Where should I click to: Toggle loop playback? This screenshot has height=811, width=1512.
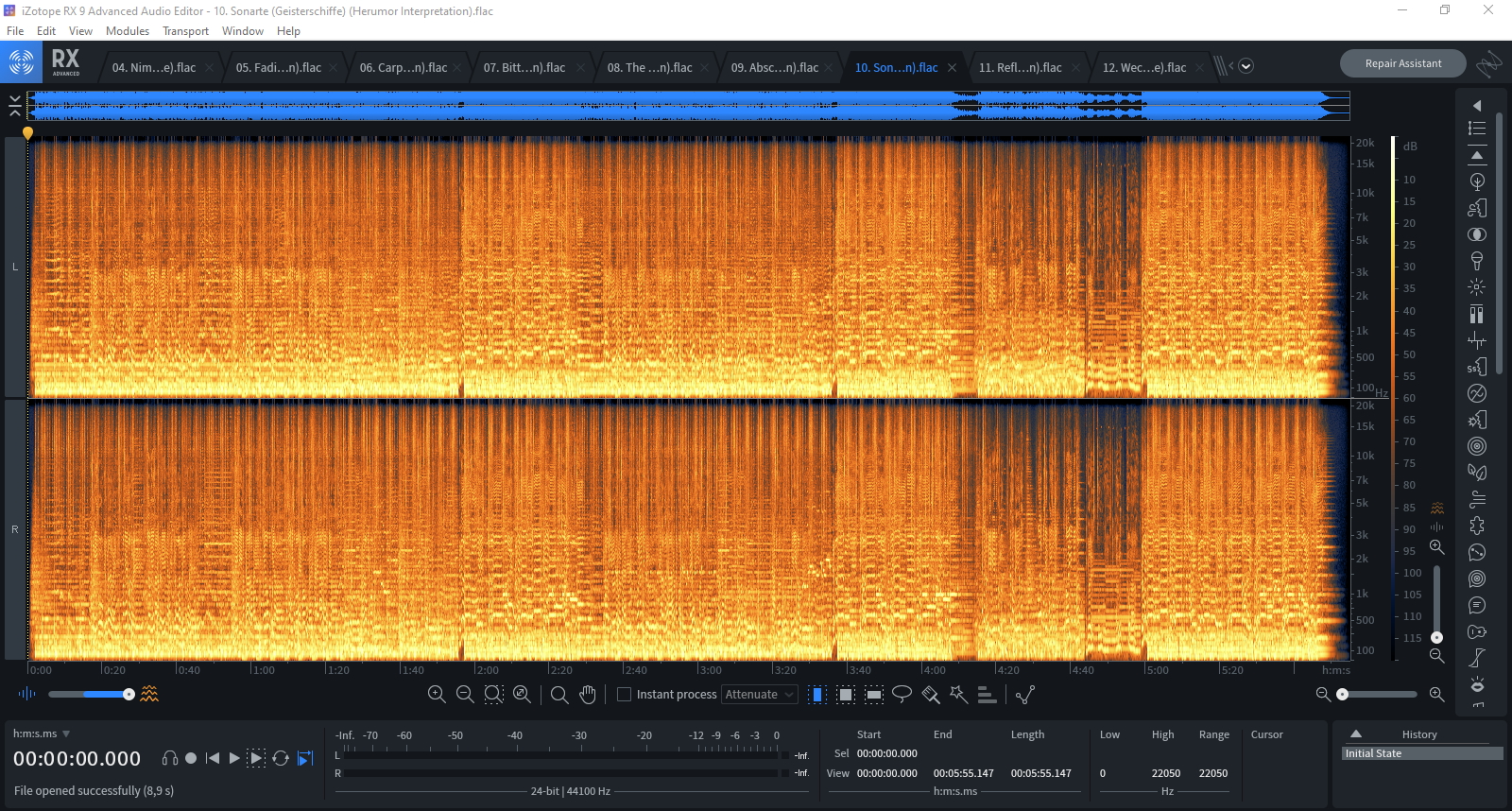[281, 758]
